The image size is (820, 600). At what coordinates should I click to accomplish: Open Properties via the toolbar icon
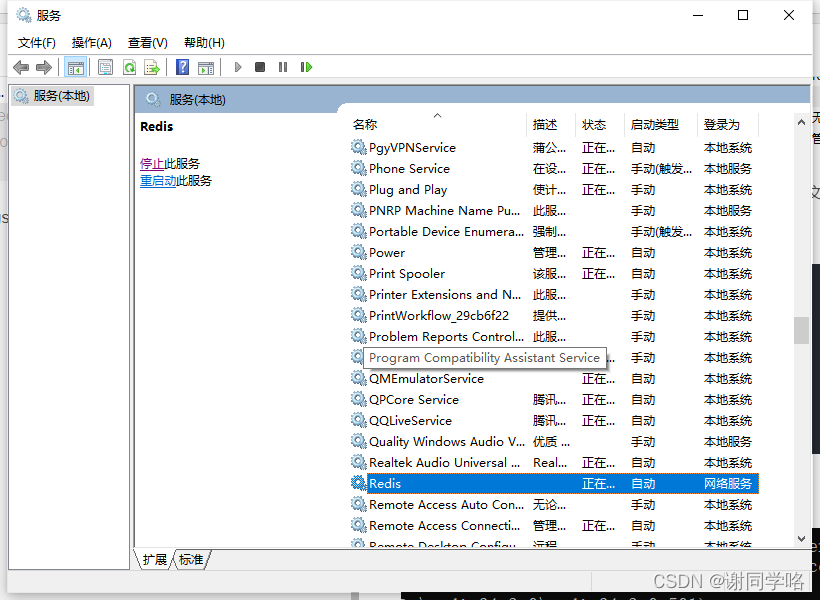click(x=105, y=67)
